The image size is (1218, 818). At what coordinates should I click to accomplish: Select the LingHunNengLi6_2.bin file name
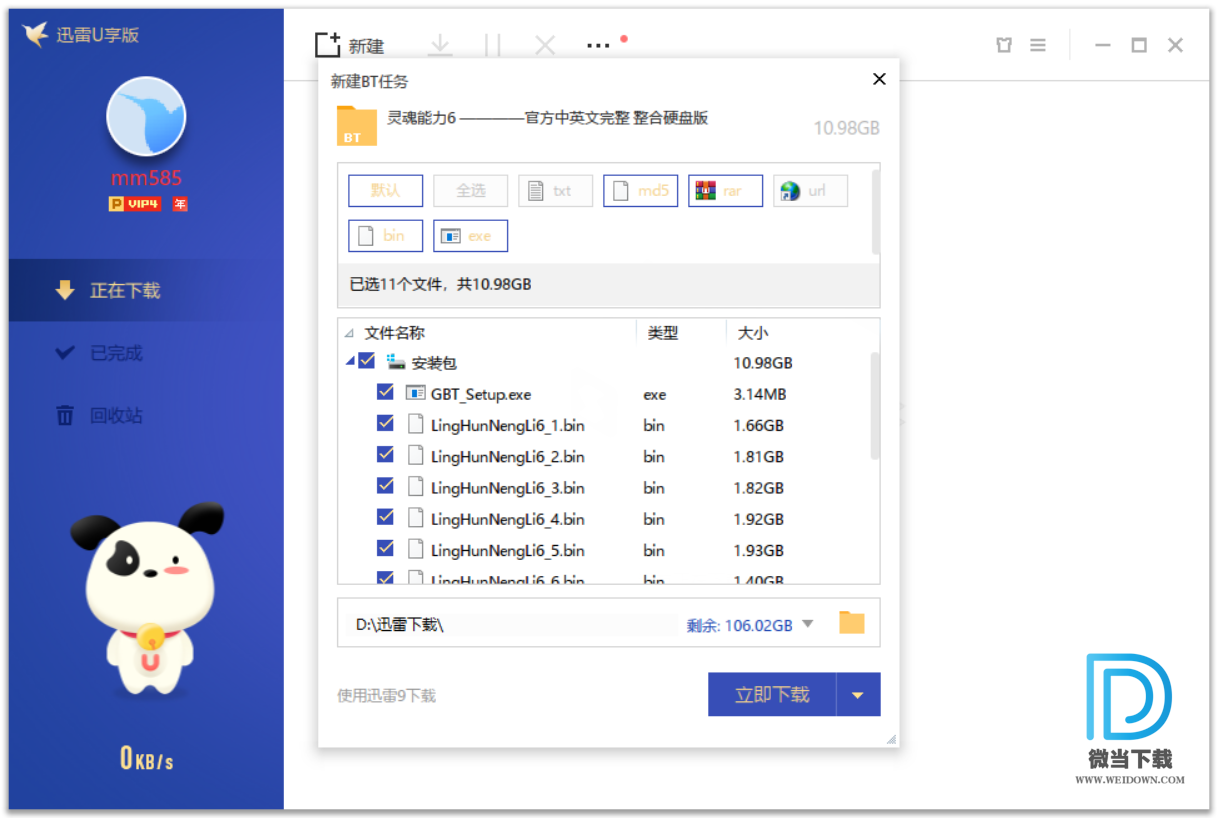tap(508, 457)
